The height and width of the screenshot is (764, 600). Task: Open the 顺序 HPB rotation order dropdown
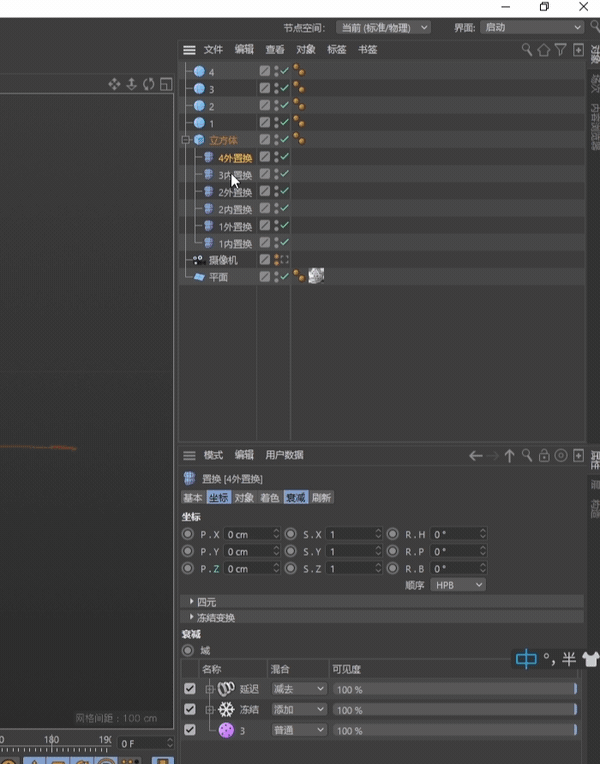[x=458, y=585]
